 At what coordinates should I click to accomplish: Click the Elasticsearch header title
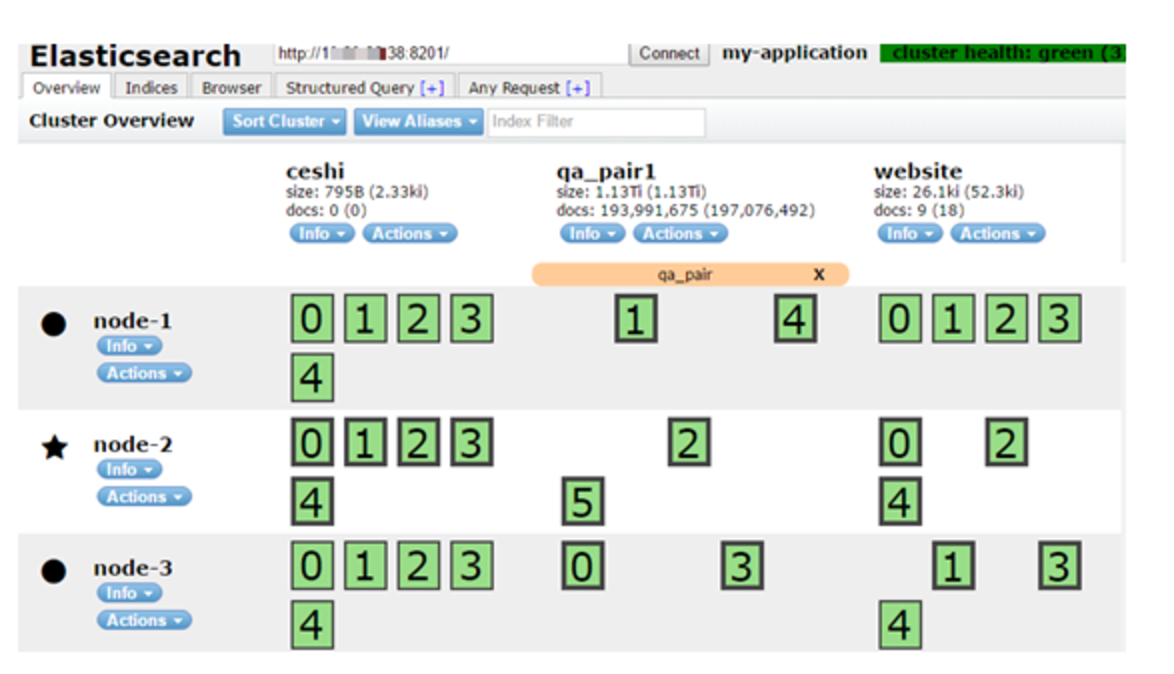click(136, 56)
